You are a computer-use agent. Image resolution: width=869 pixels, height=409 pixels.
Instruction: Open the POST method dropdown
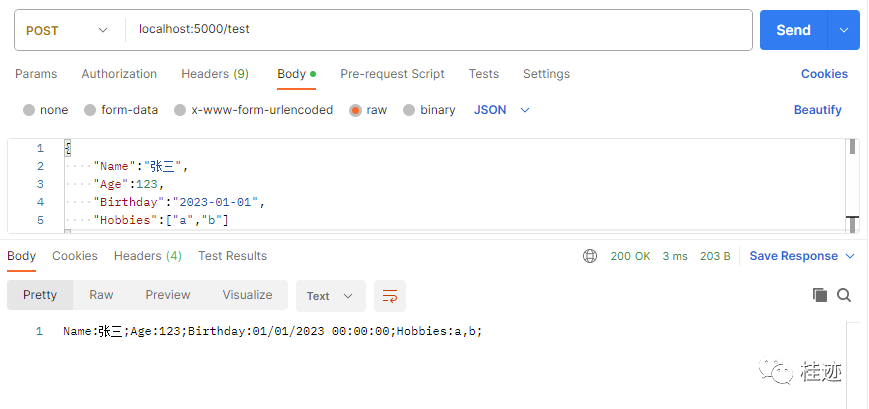click(67, 30)
